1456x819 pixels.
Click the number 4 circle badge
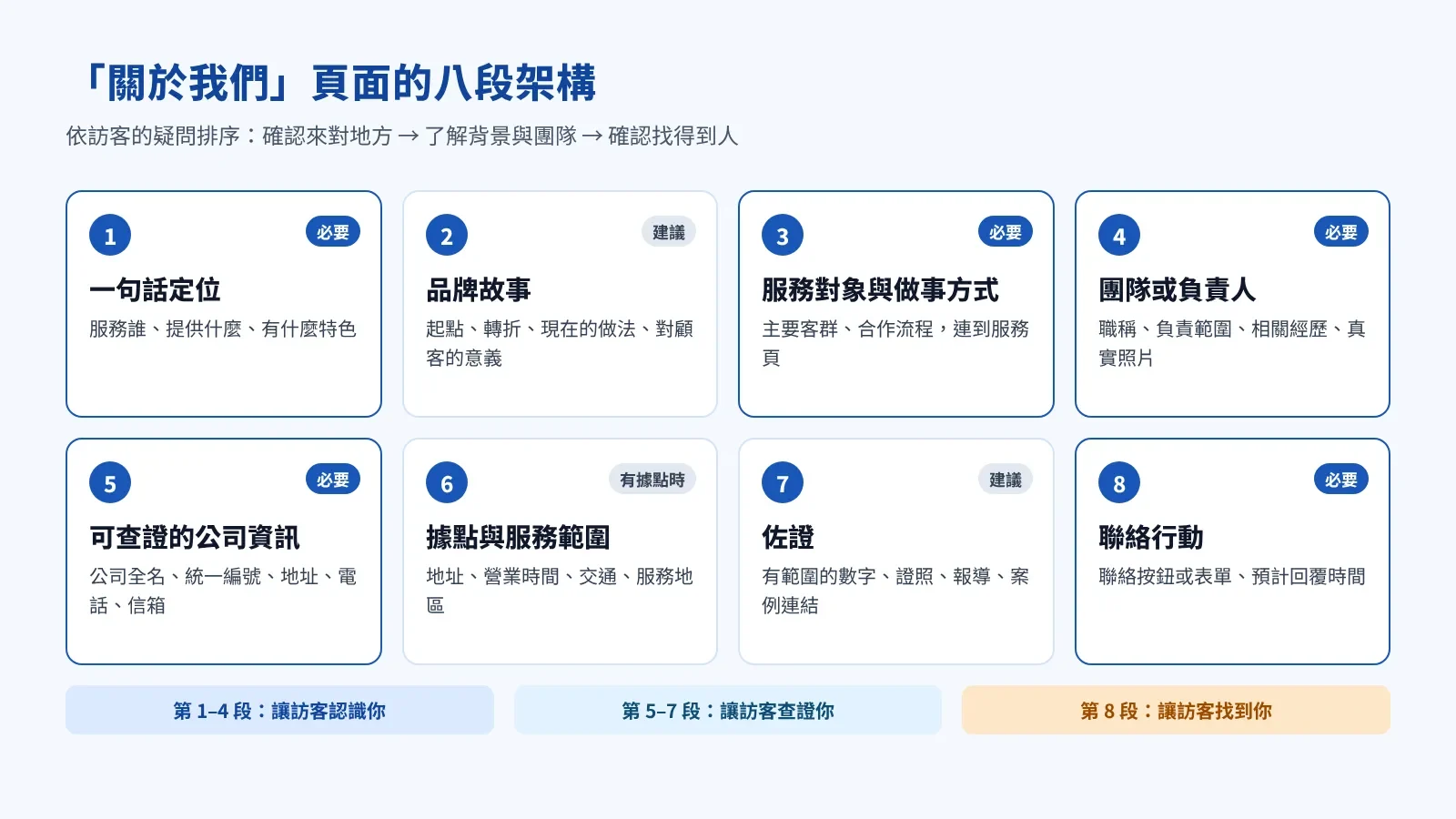[1119, 236]
